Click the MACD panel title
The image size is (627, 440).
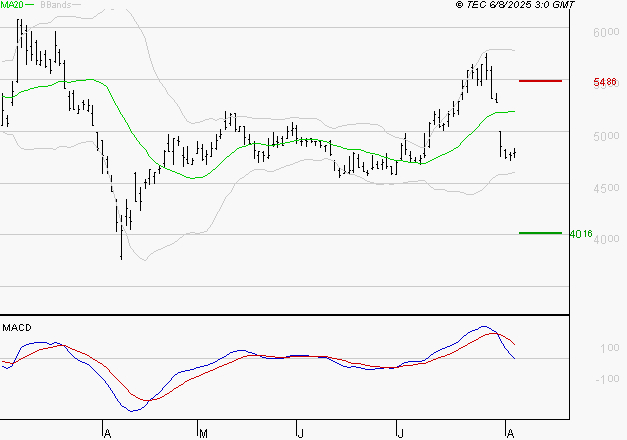tap(17, 328)
